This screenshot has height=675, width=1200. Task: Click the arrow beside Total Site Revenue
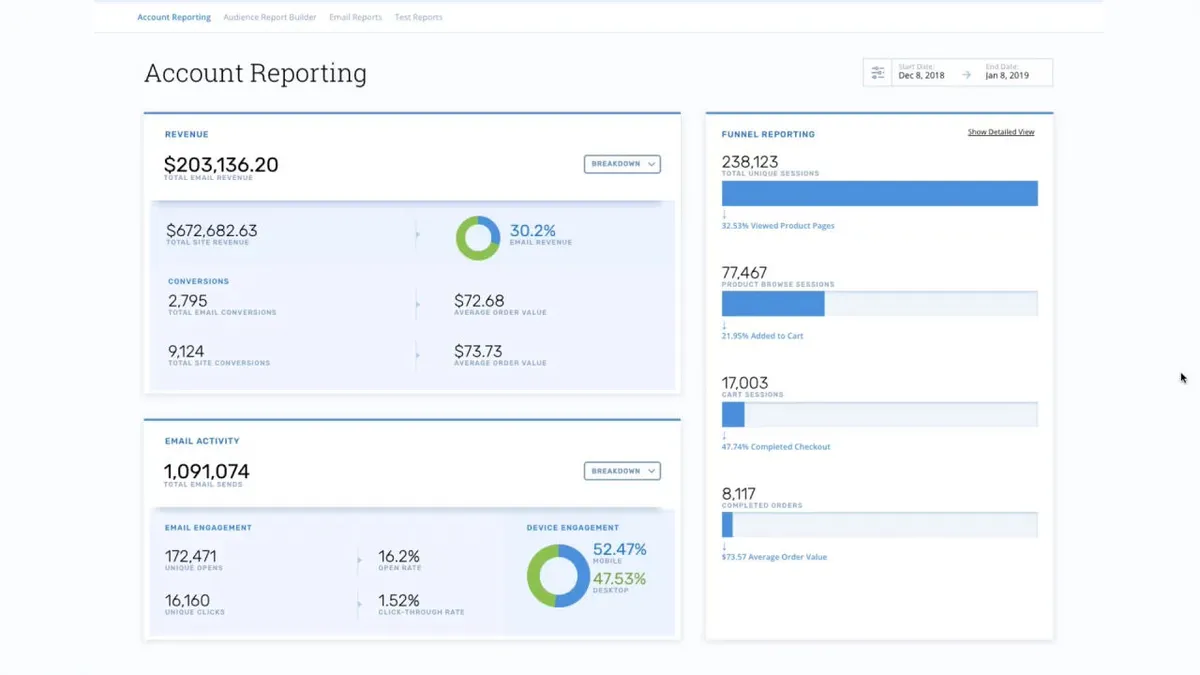(417, 235)
